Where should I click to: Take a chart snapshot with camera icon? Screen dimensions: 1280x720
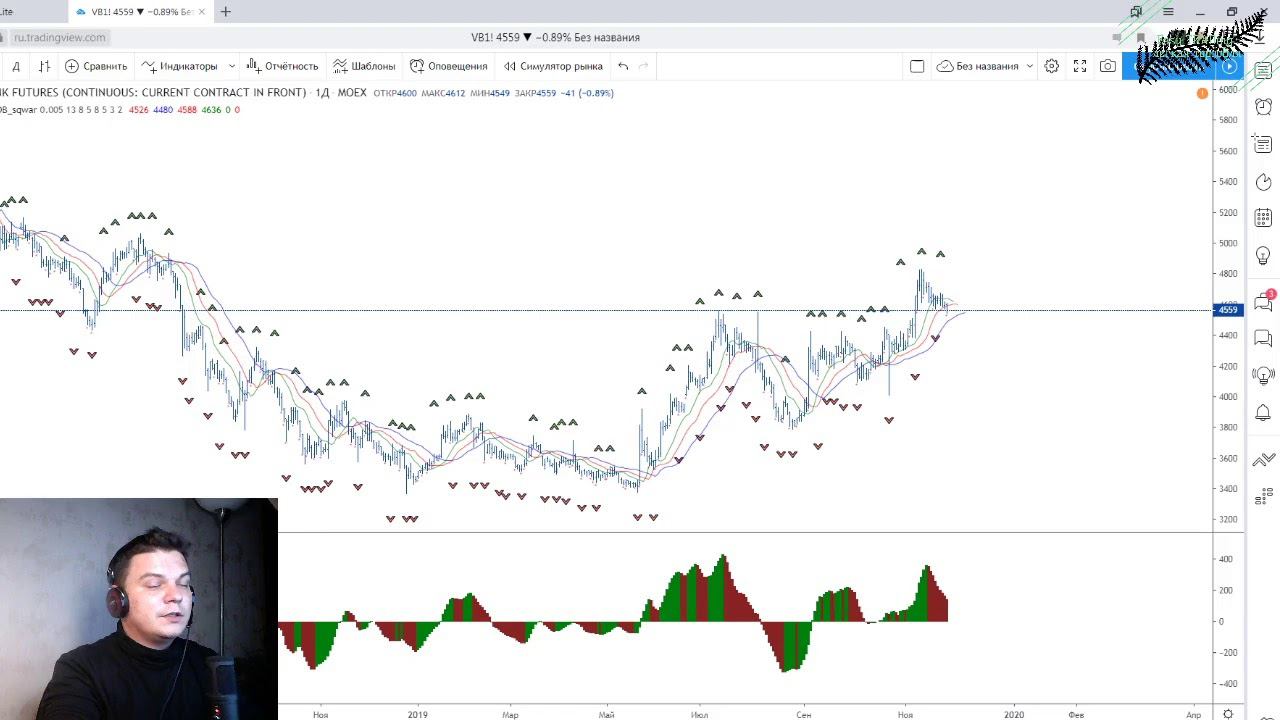[1108, 66]
